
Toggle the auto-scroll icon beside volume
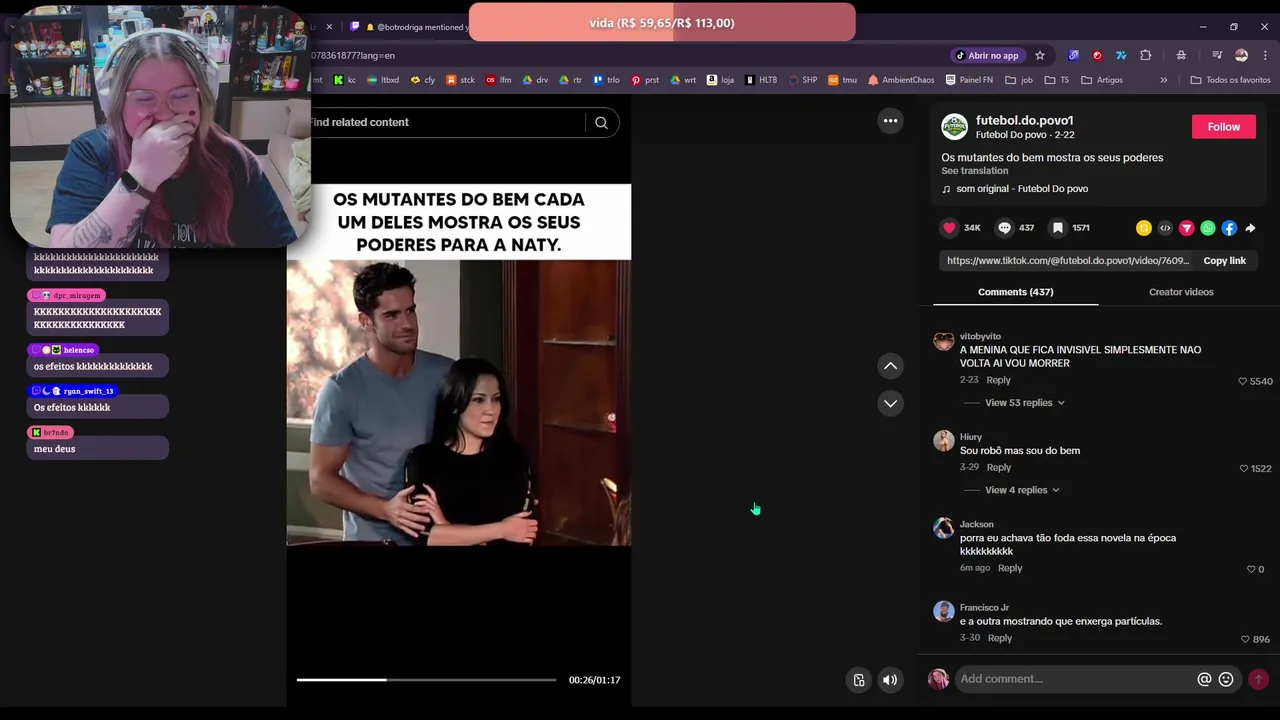point(858,680)
